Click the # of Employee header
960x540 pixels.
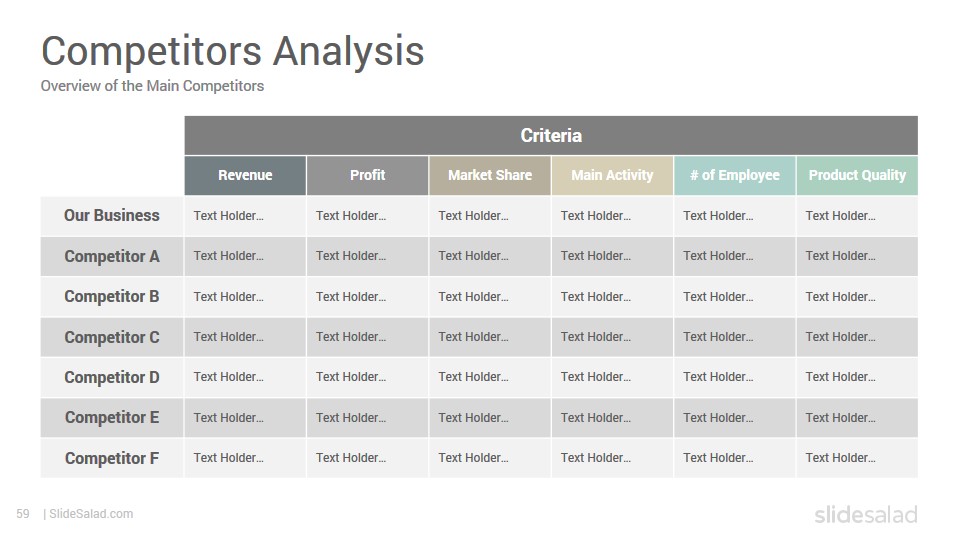tap(735, 175)
